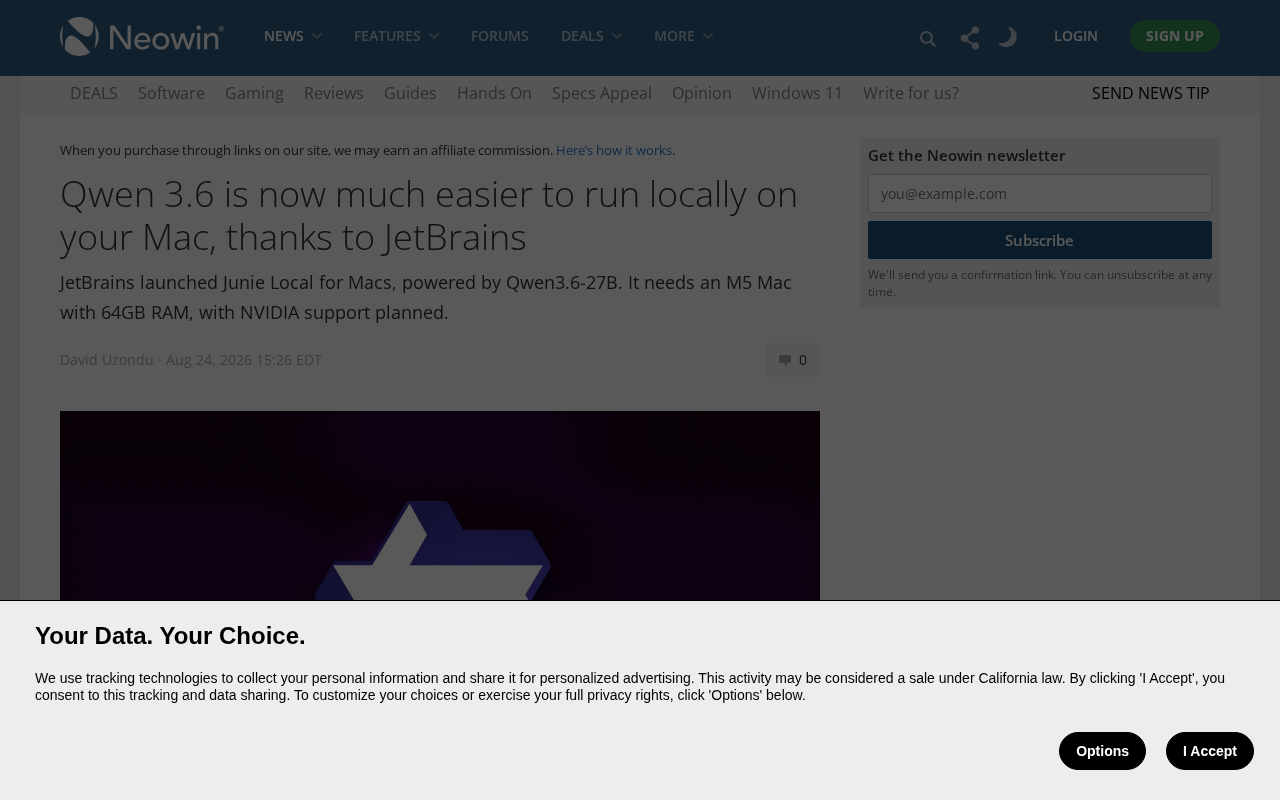Open author David Uzondu's profile link
Image resolution: width=1280 pixels, height=800 pixels.
pyautogui.click(x=107, y=360)
